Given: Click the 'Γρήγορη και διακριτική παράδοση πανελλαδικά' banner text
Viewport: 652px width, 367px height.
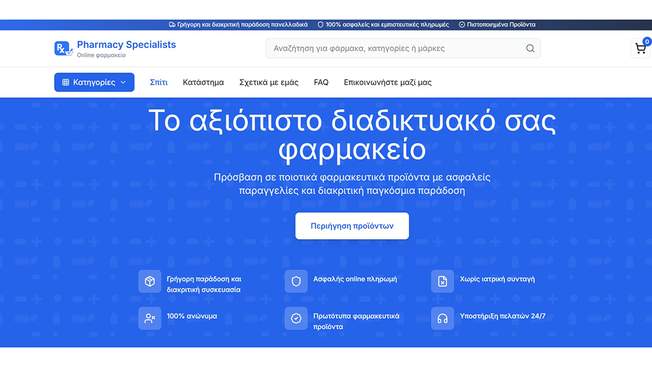Looking at the screenshot, I should (242, 25).
